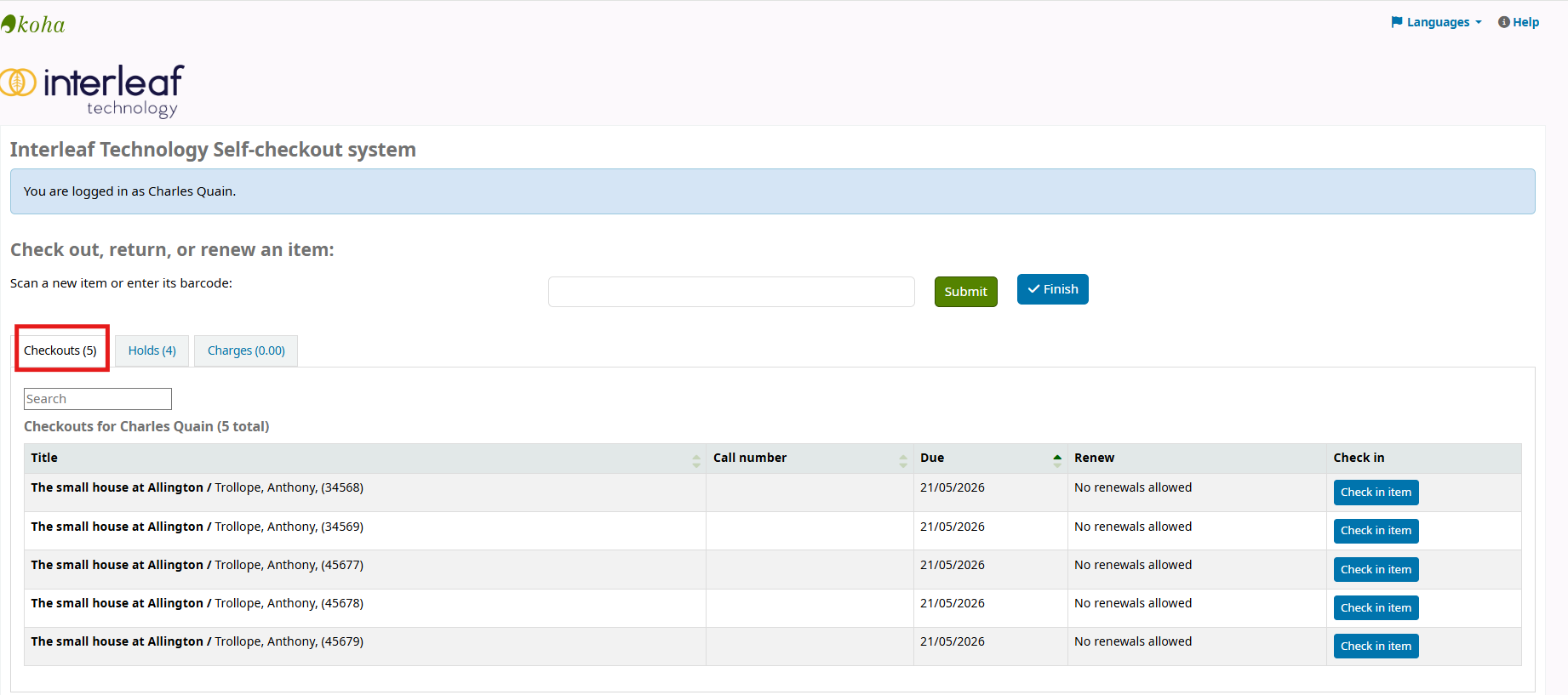Sort table by Call number column

click(x=810, y=458)
